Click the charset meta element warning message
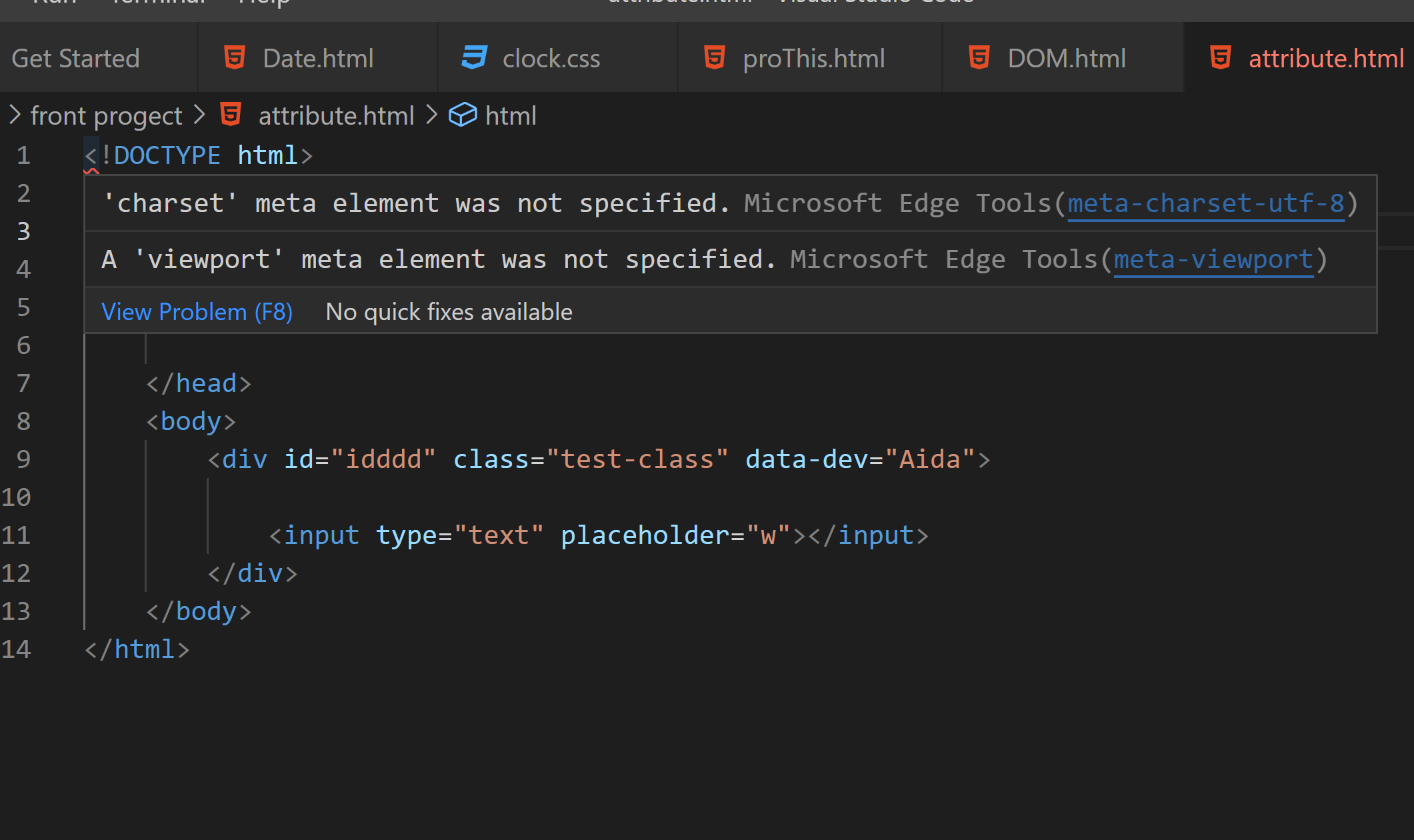 point(417,203)
